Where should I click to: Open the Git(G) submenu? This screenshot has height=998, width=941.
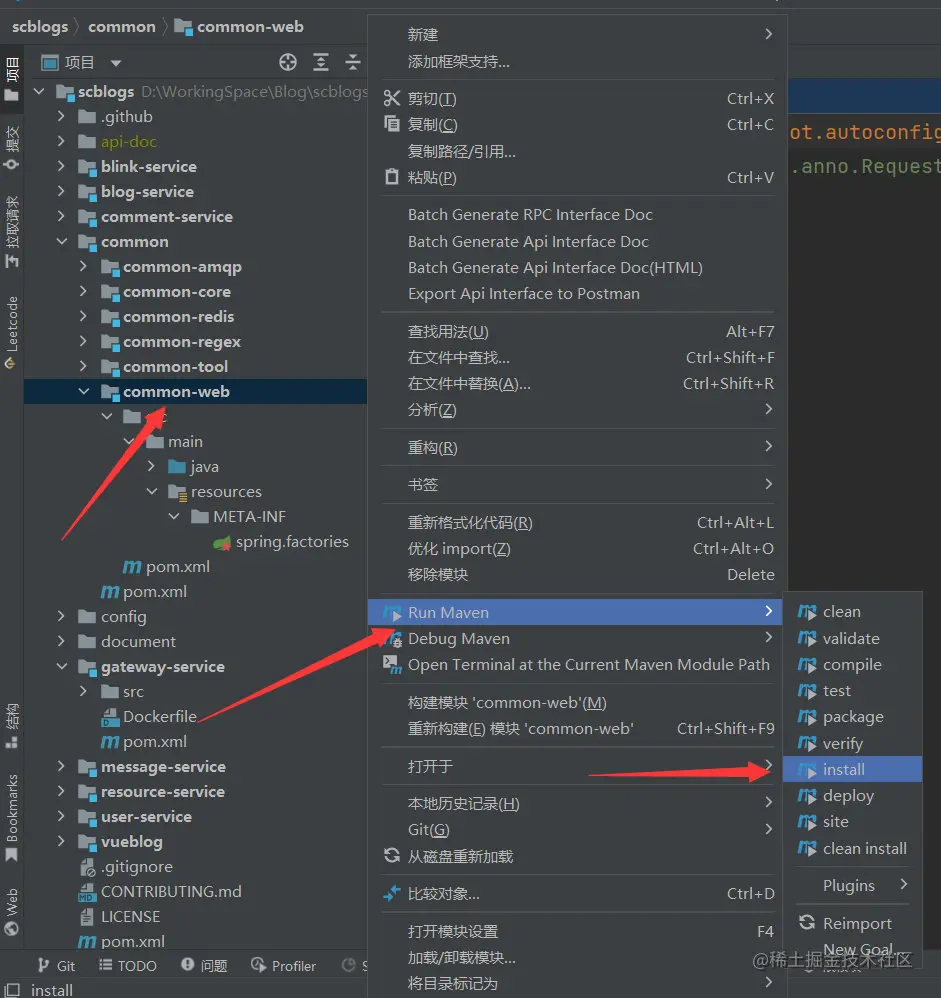tap(577, 829)
